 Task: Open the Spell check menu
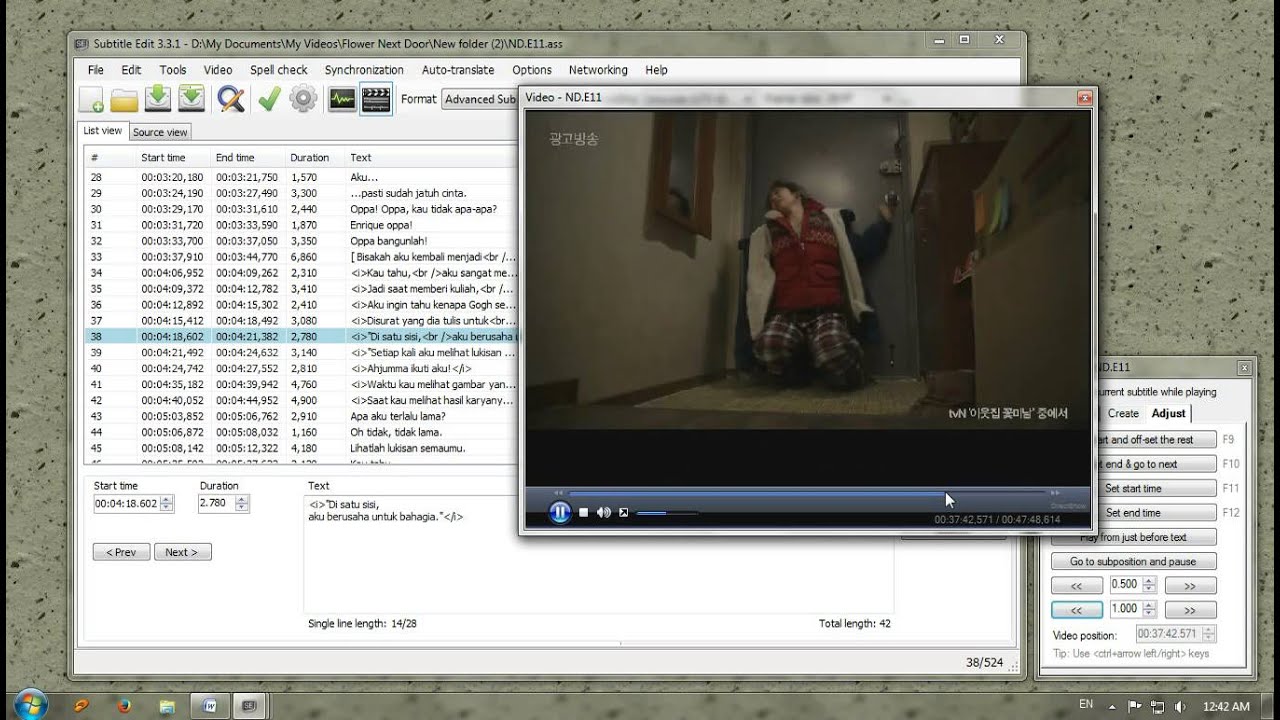point(279,70)
